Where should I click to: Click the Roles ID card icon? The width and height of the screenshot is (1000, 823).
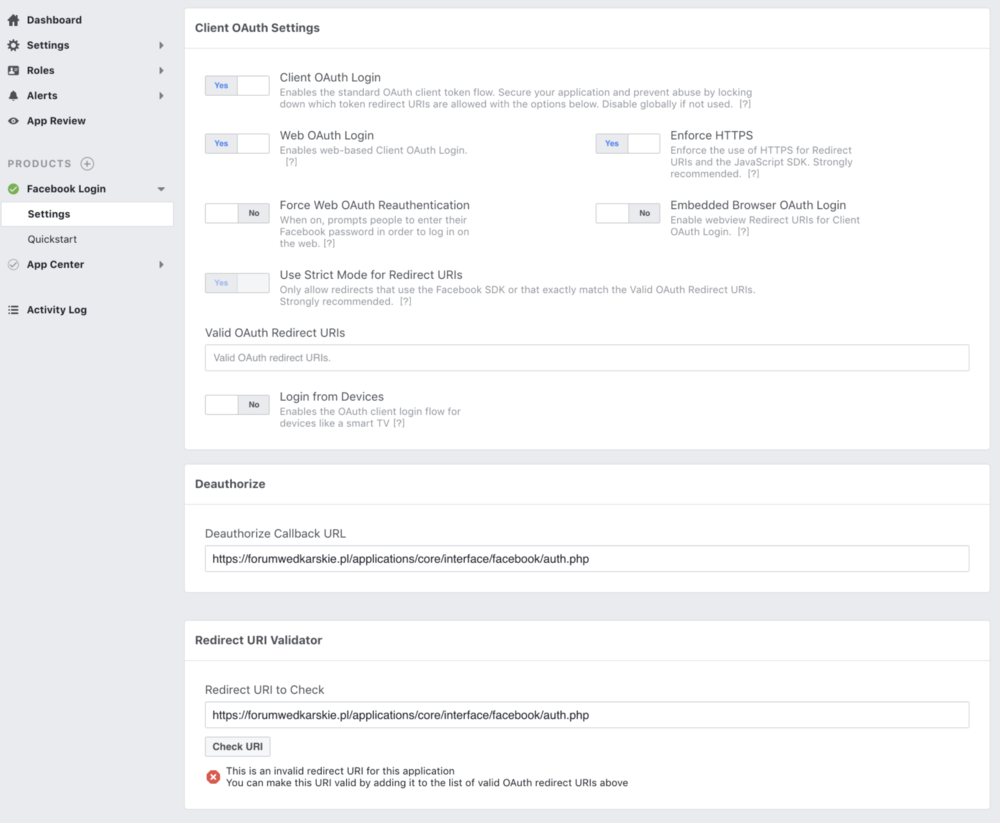(x=13, y=70)
